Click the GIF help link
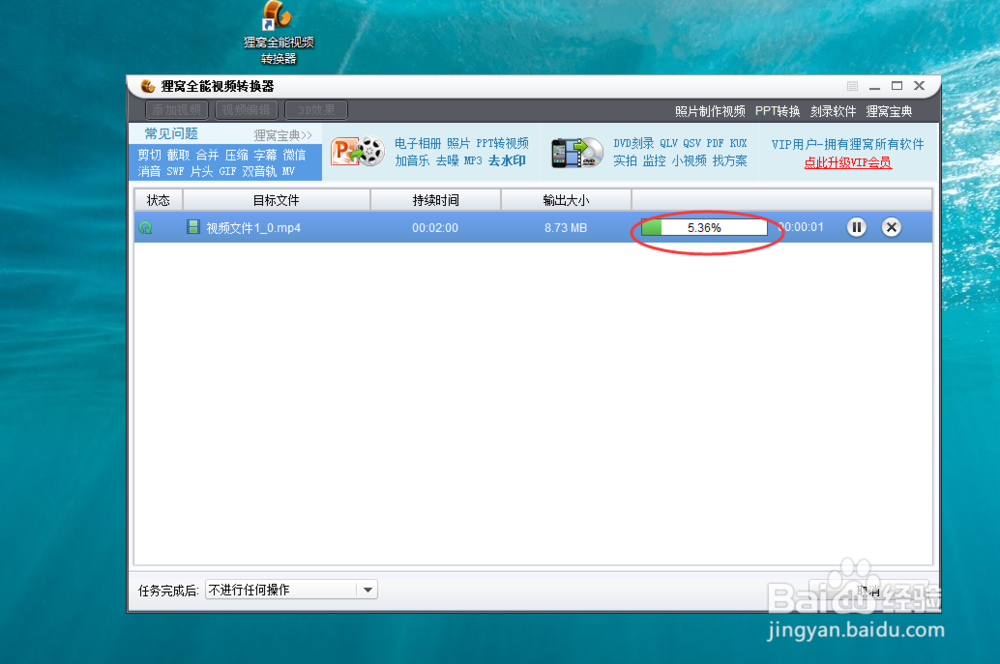The width and height of the screenshot is (1000, 664). tap(228, 171)
